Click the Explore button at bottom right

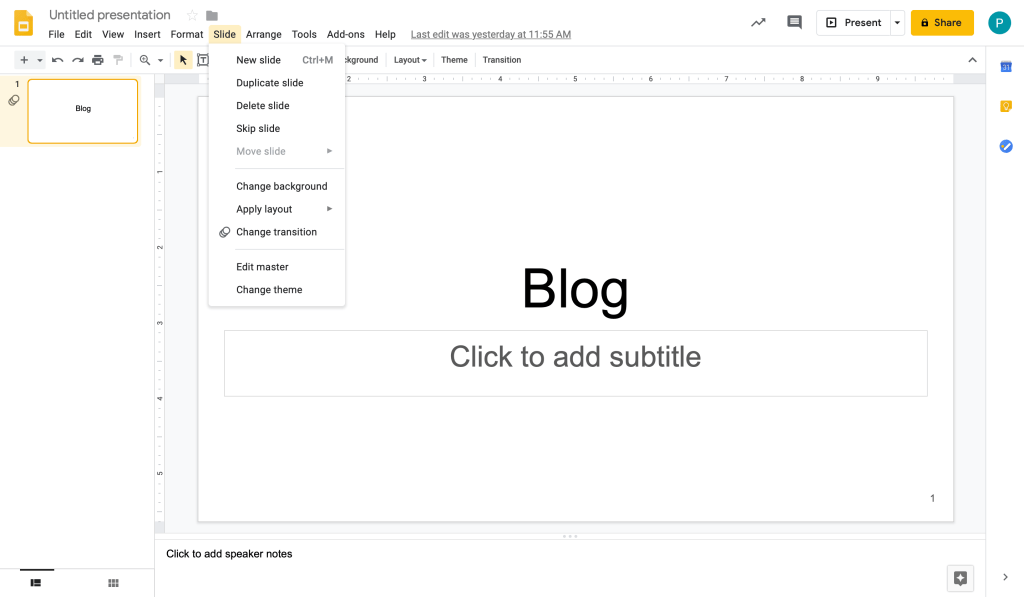pyautogui.click(x=960, y=578)
